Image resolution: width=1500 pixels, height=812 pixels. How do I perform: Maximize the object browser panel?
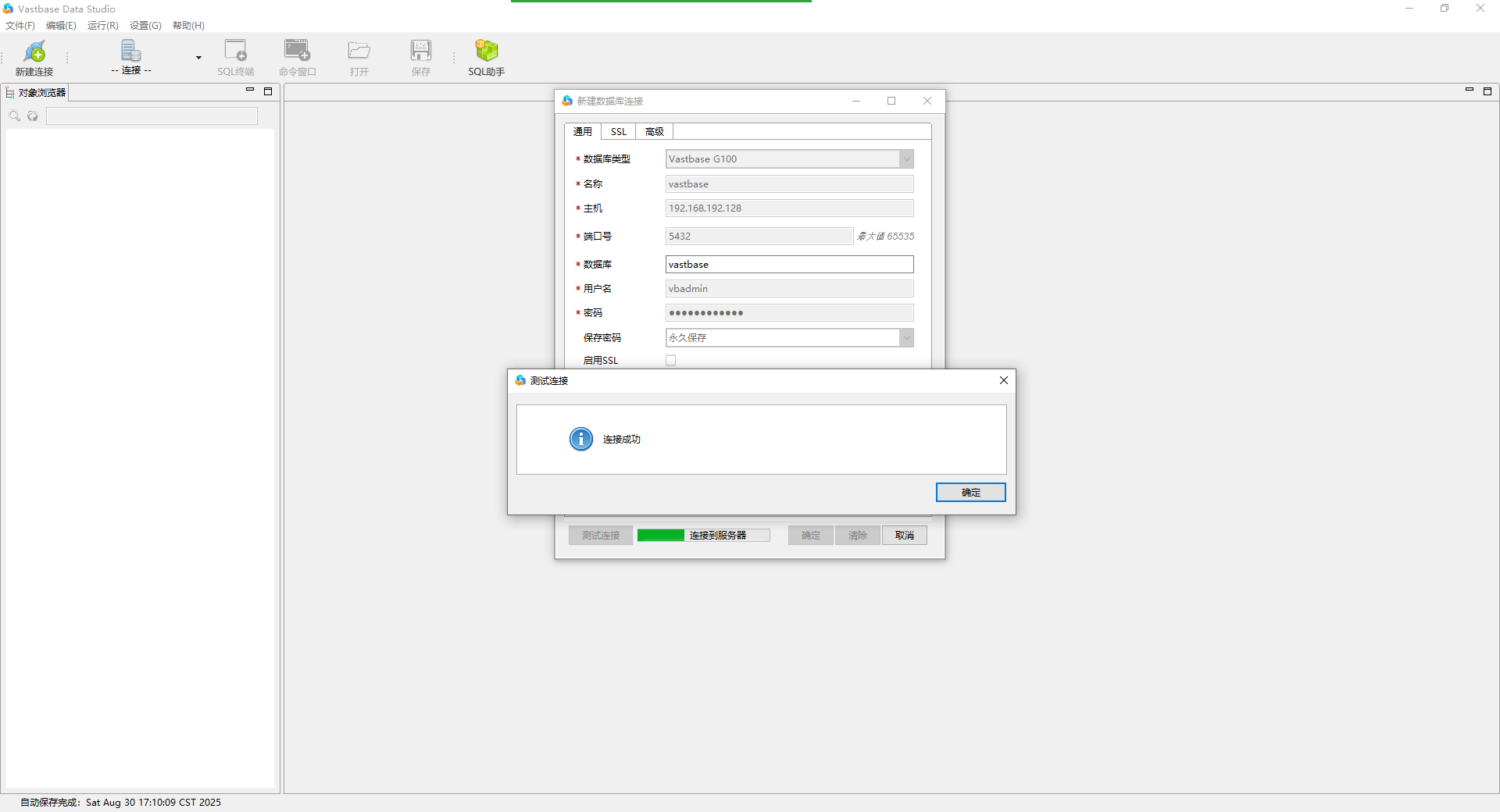click(x=268, y=91)
